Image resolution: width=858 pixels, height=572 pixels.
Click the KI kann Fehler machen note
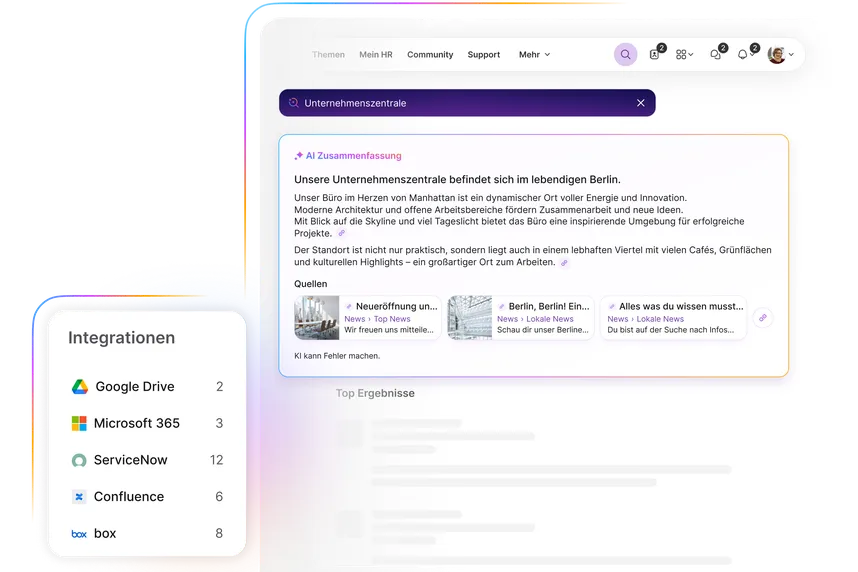tap(337, 356)
